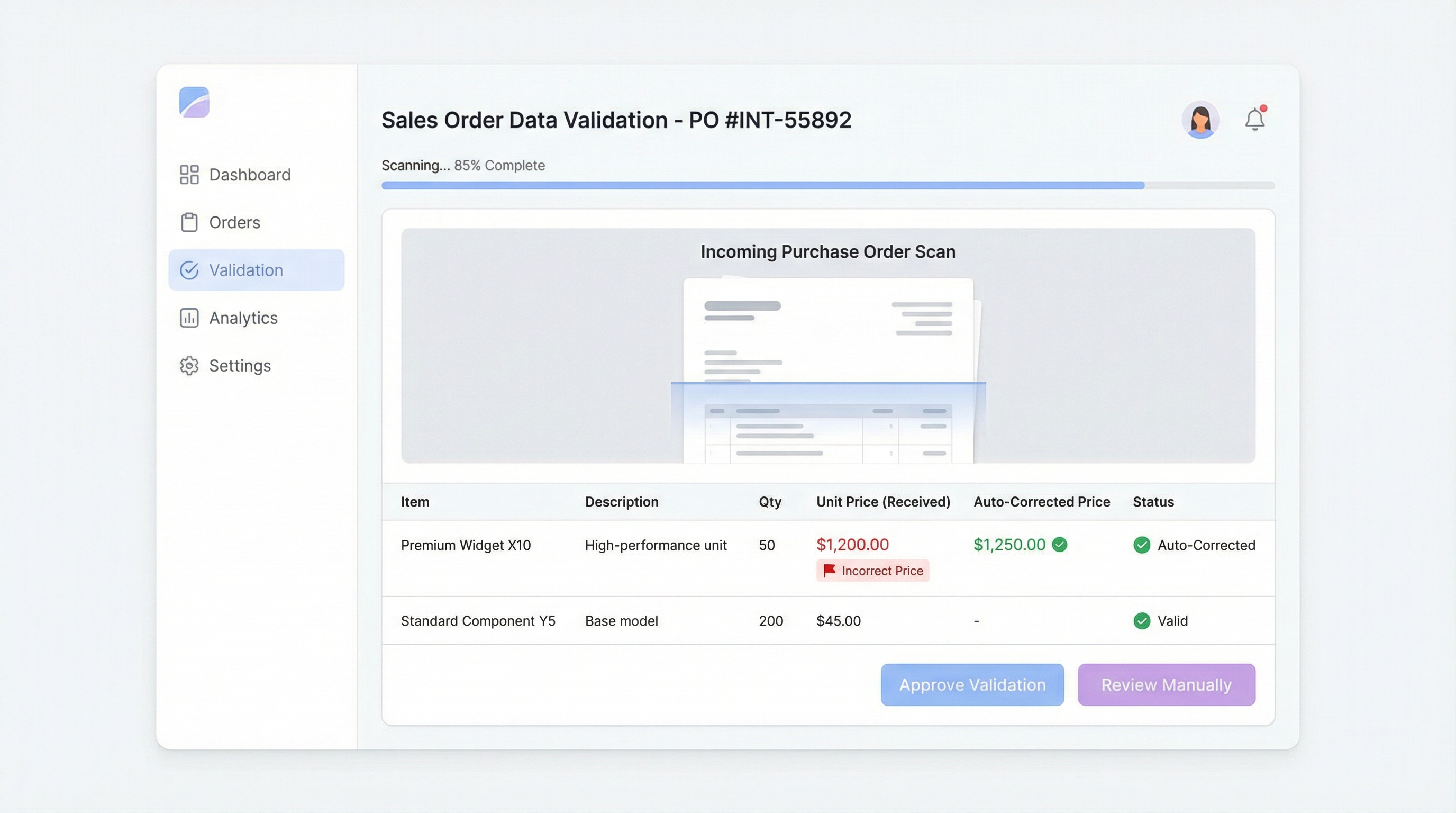
Task: Click the app logo at the top left
Action: click(x=195, y=103)
